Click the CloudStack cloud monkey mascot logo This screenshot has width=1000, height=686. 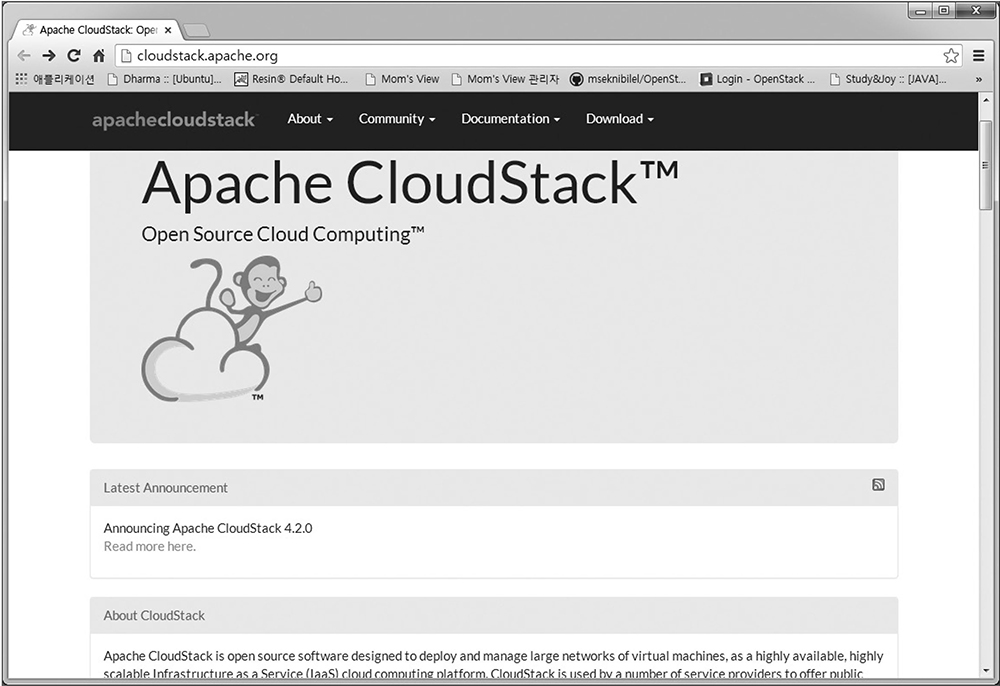click(232, 329)
